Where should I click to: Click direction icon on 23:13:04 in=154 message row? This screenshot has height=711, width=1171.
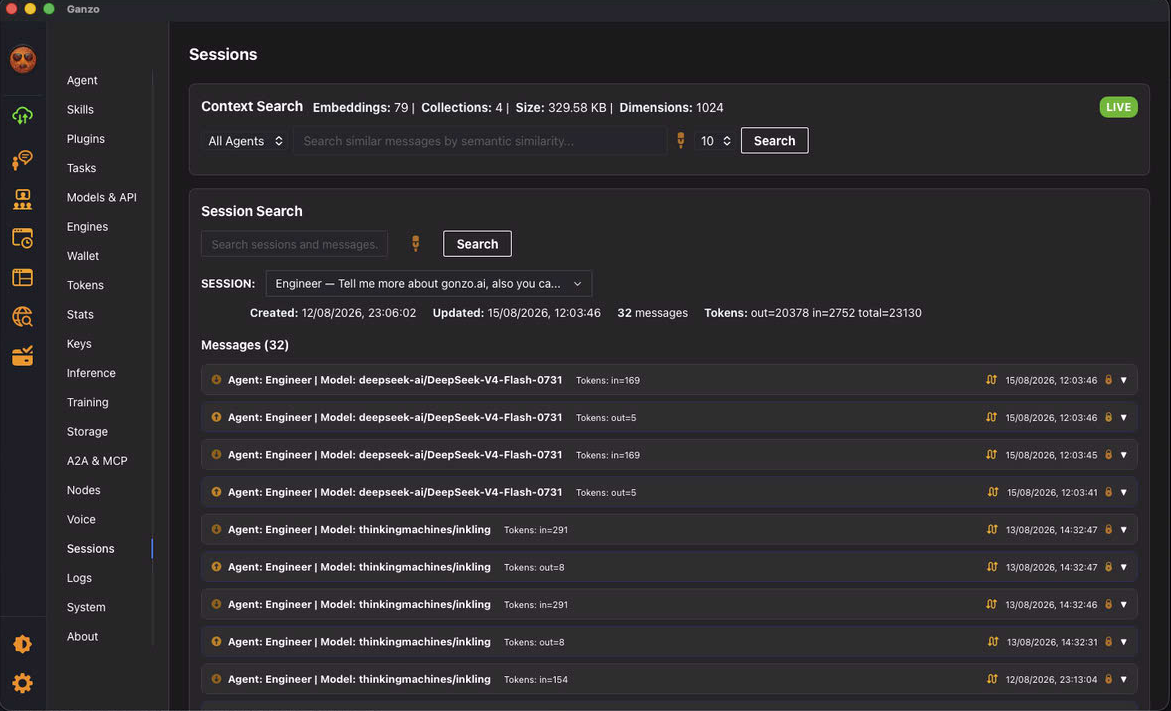point(216,679)
